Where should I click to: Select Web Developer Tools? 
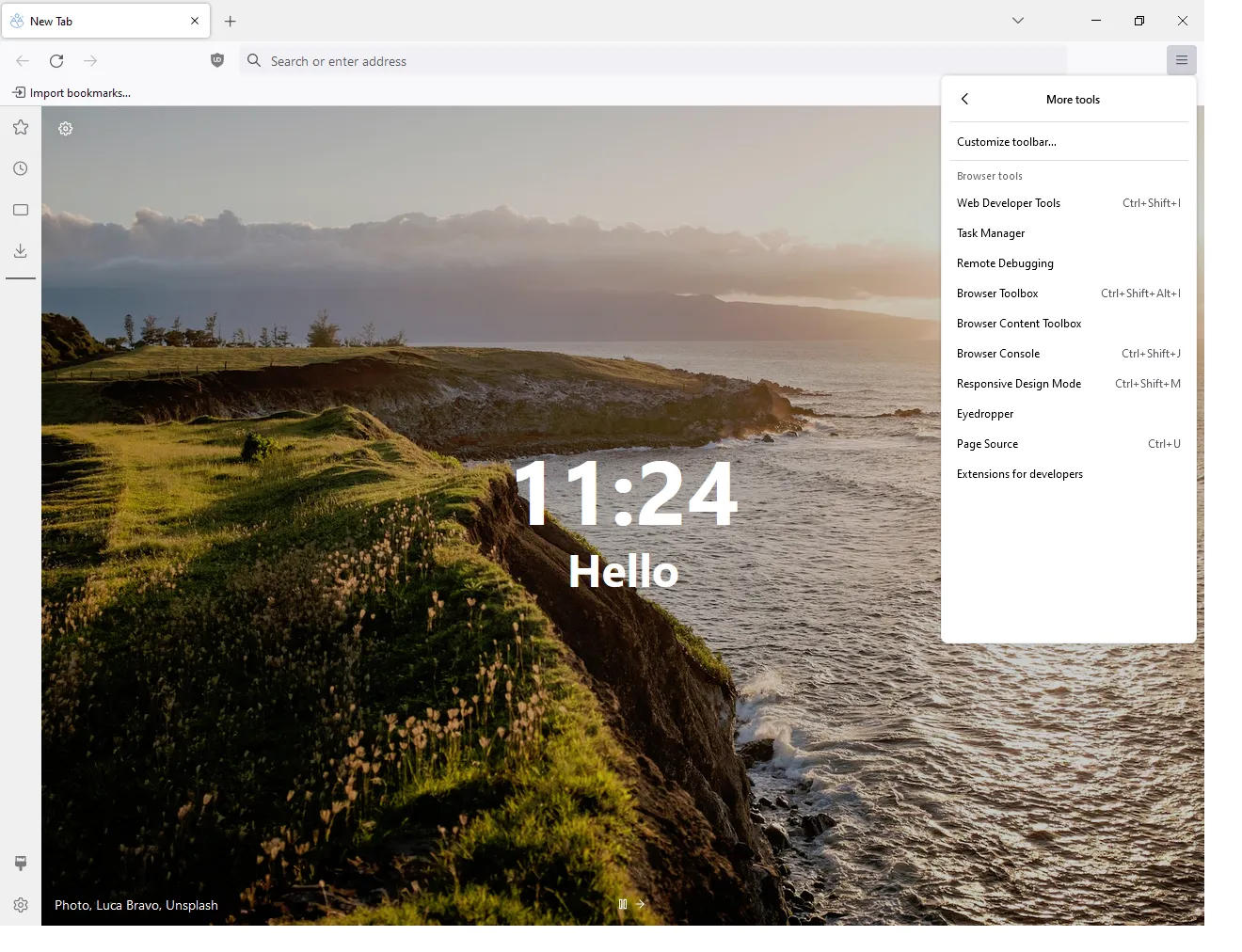coord(1008,202)
